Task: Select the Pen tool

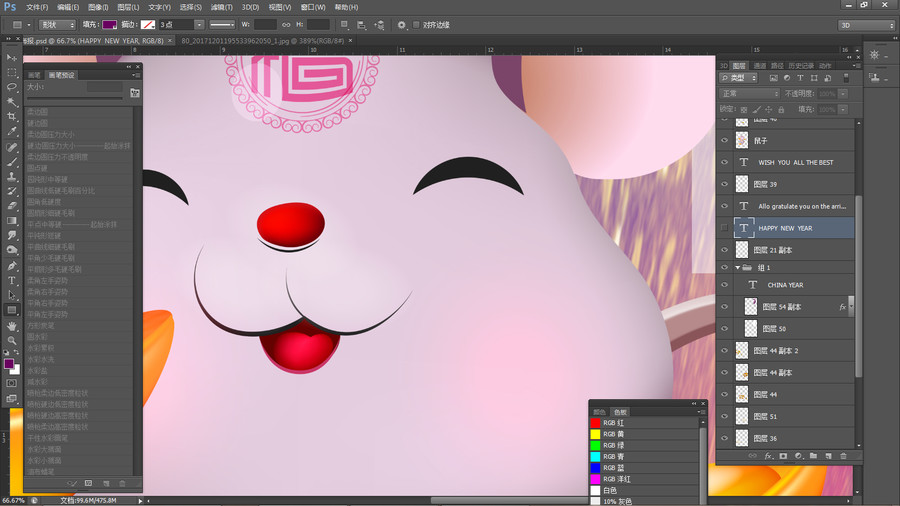Action: point(11,266)
